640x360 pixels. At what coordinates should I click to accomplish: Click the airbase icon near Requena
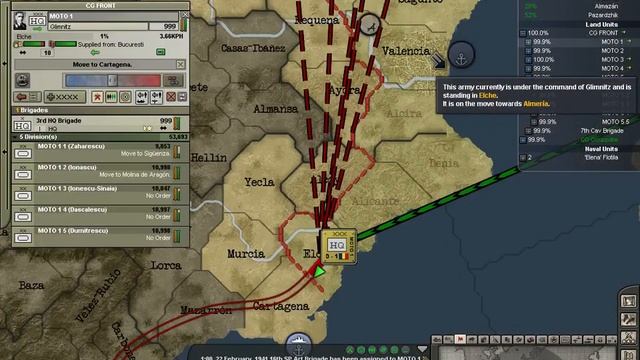(370, 25)
